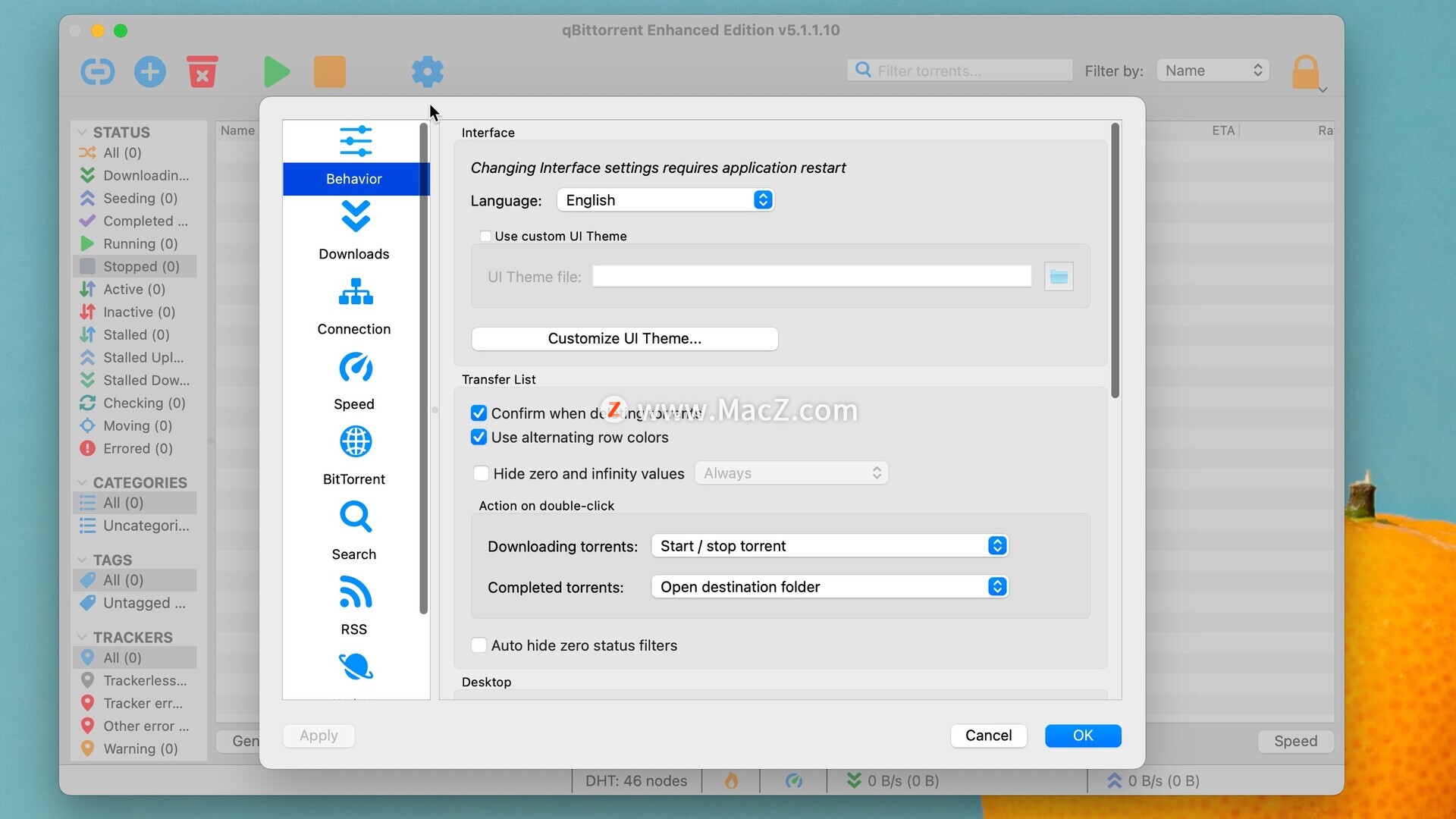This screenshot has width=1456, height=819.
Task: Click the lock UI padlock icon
Action: pos(1306,72)
